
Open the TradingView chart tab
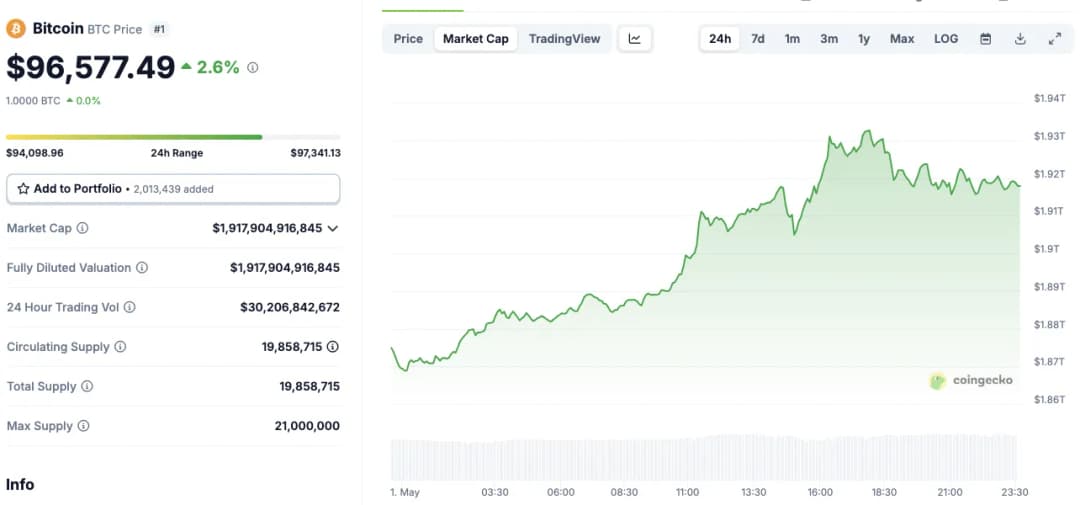564,39
